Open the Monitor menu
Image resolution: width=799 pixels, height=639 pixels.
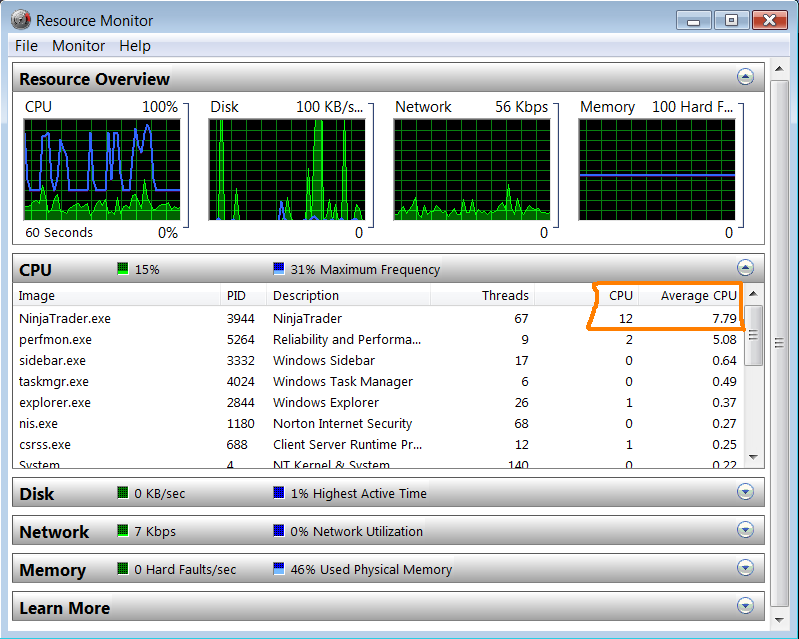pyautogui.click(x=78, y=46)
